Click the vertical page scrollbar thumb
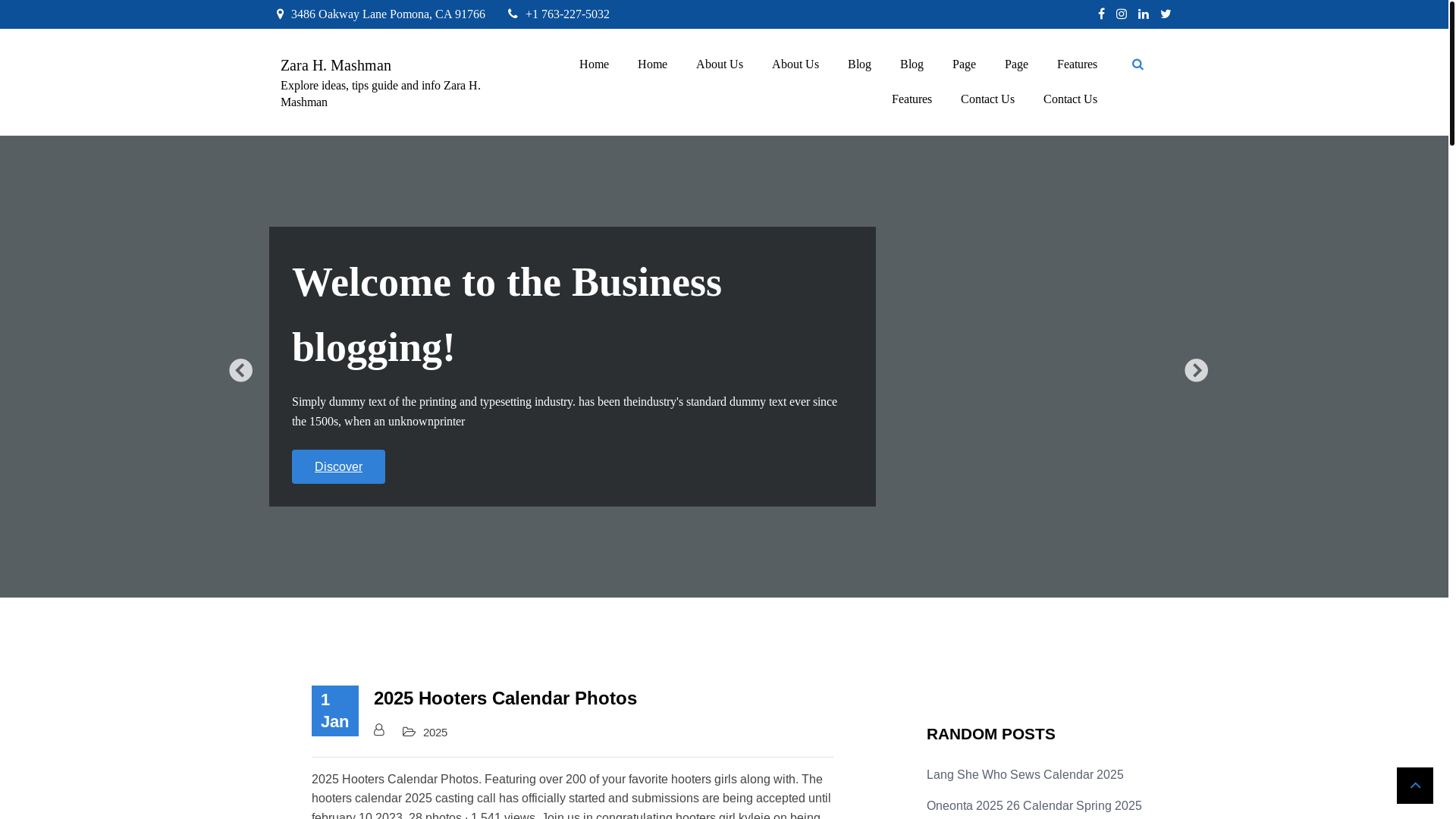This screenshot has height=819, width=1456. click(1452, 73)
